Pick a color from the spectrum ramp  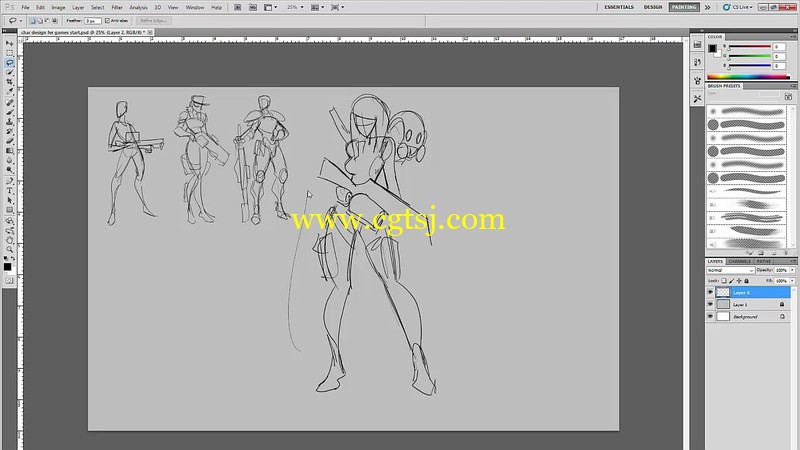coord(748,77)
